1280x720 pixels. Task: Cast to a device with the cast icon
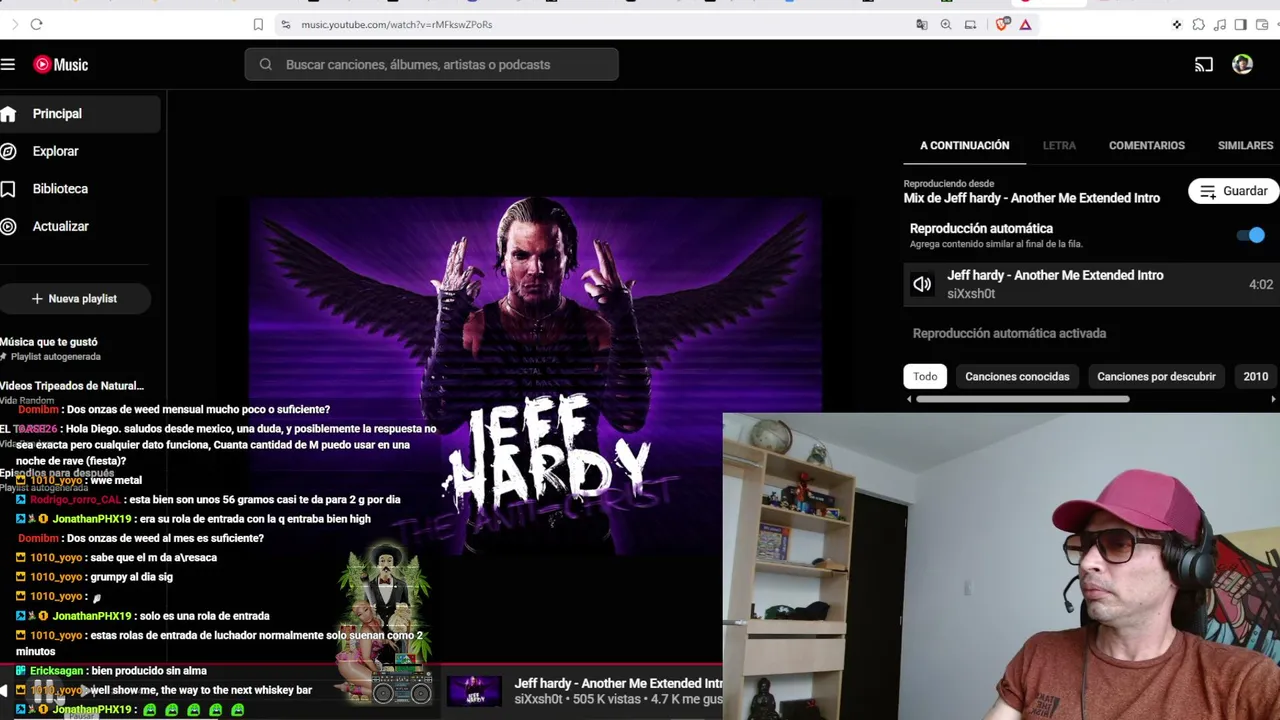[1204, 65]
